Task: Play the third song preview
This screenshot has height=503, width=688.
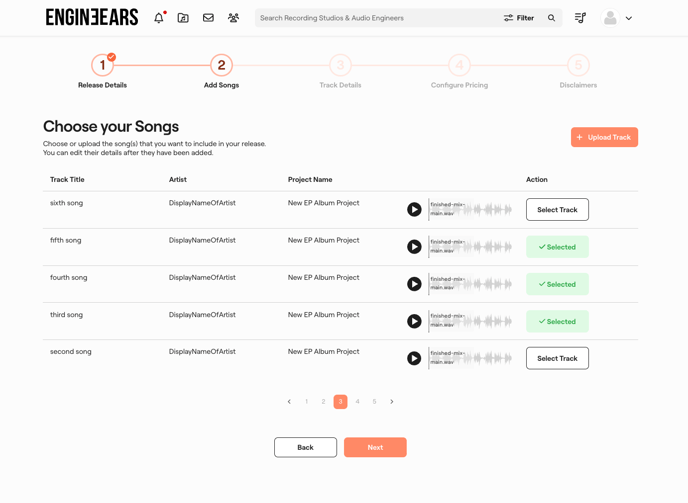Action: point(414,321)
